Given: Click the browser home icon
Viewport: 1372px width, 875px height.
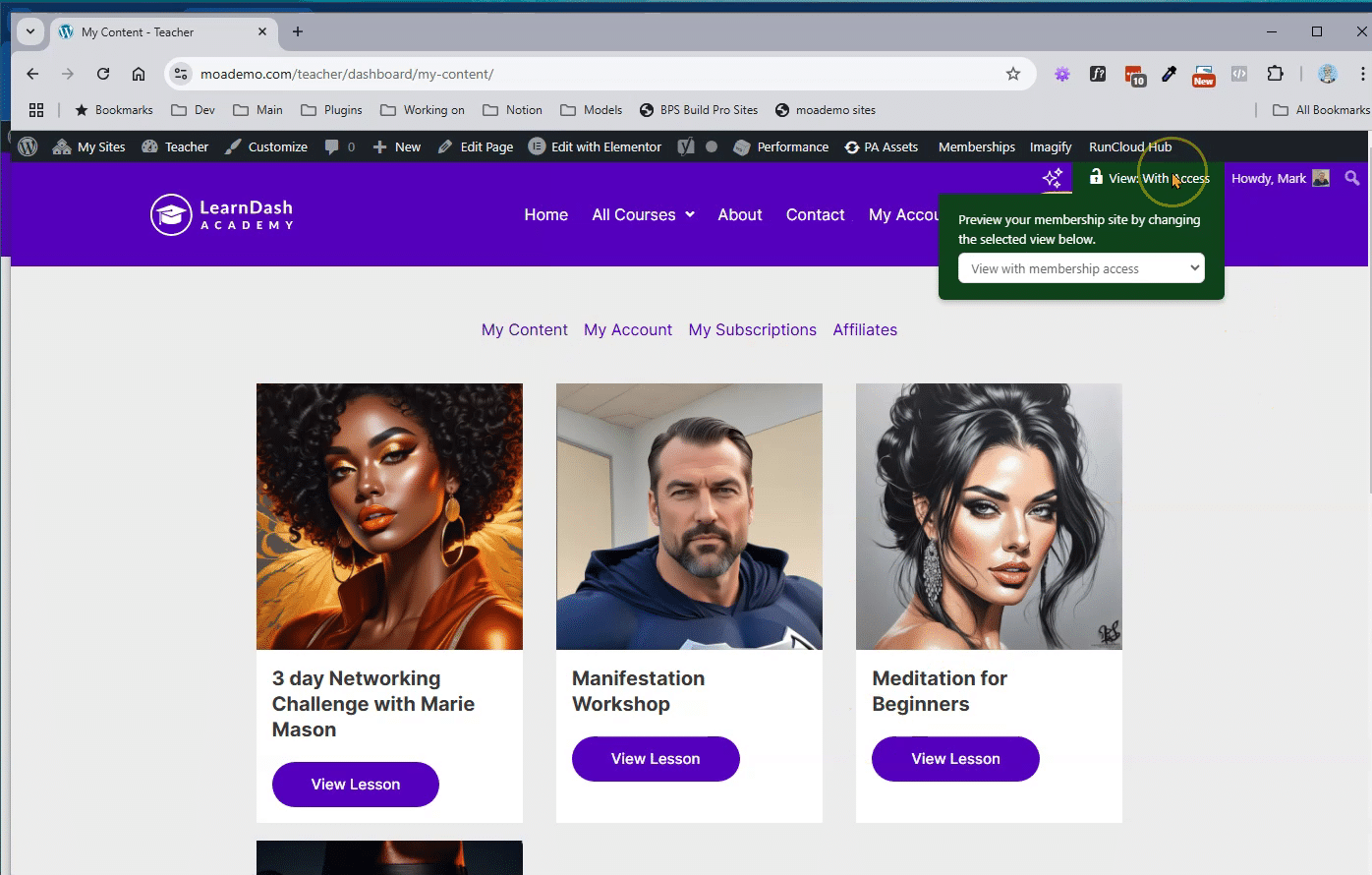Looking at the screenshot, I should click(139, 74).
